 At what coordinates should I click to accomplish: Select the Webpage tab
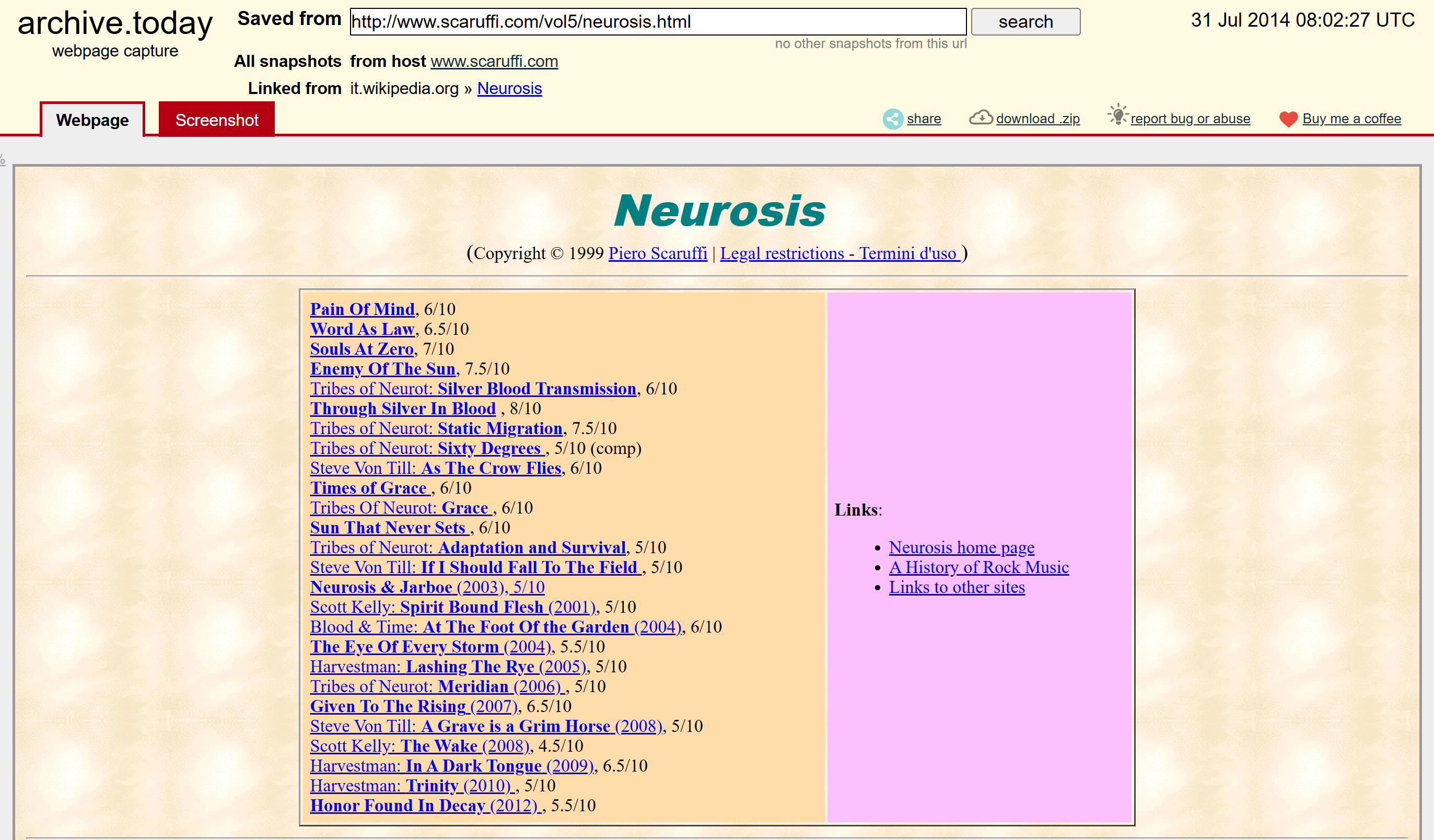click(x=92, y=120)
